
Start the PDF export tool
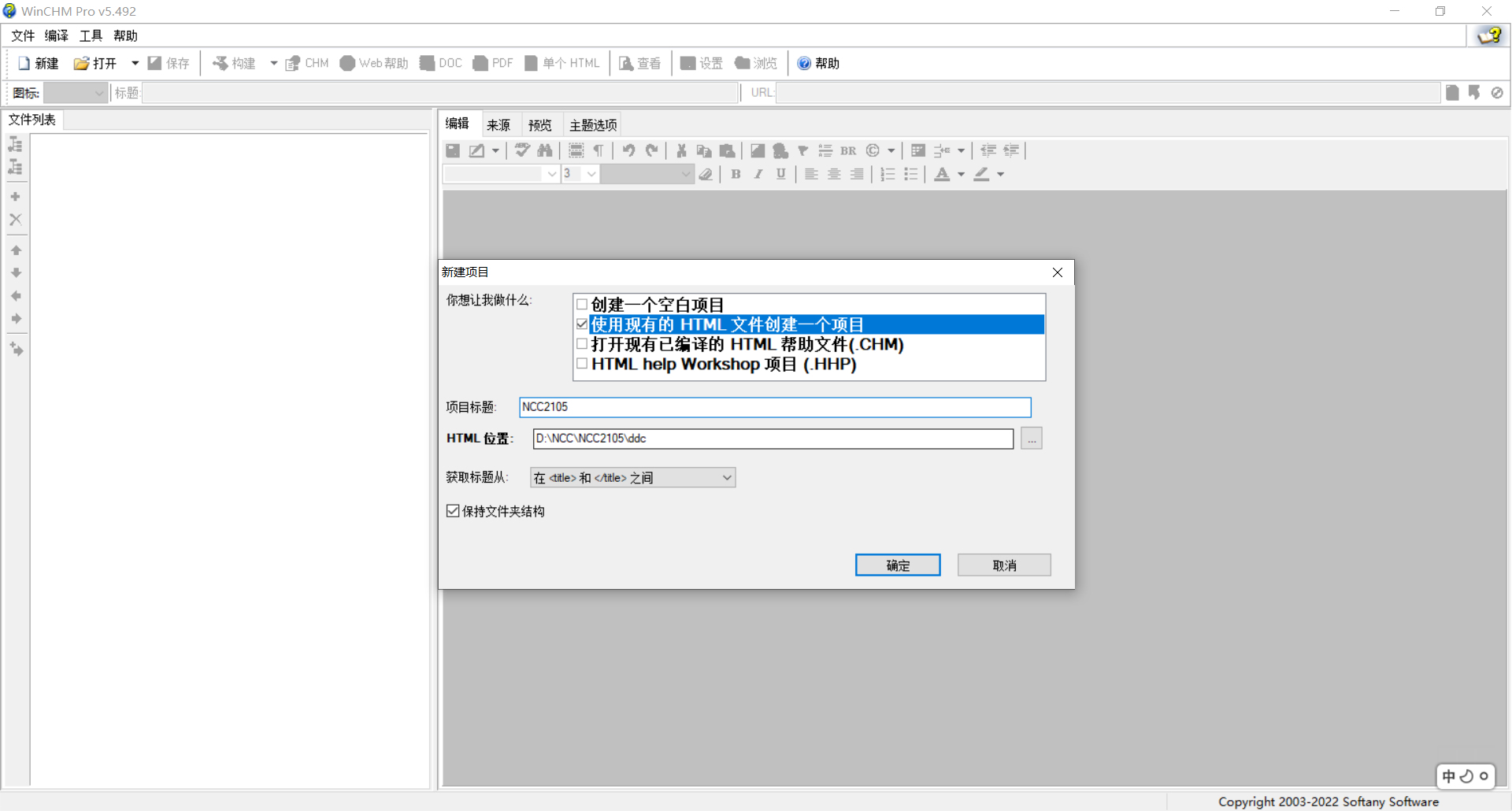(492, 63)
